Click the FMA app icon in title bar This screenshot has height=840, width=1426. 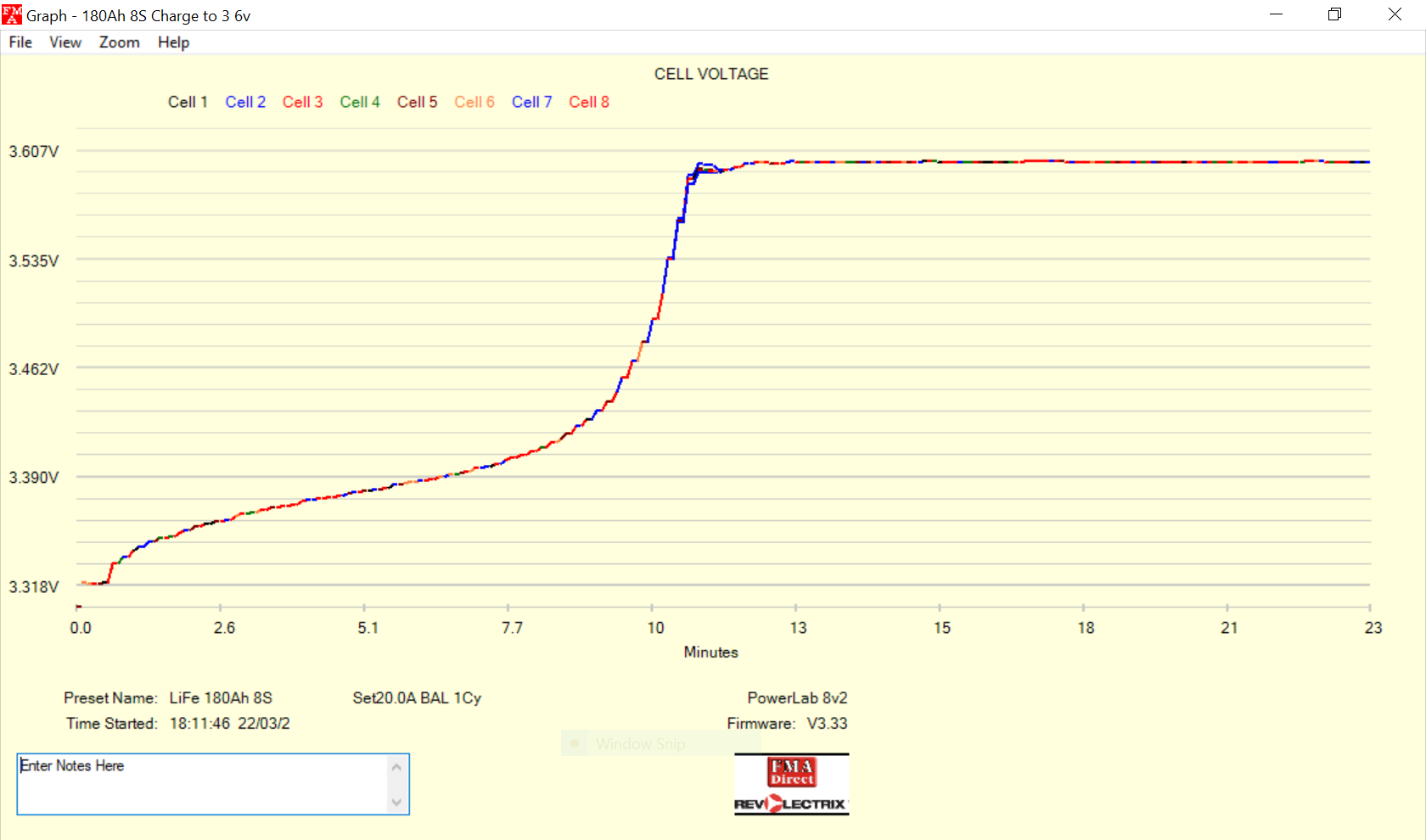12,15
